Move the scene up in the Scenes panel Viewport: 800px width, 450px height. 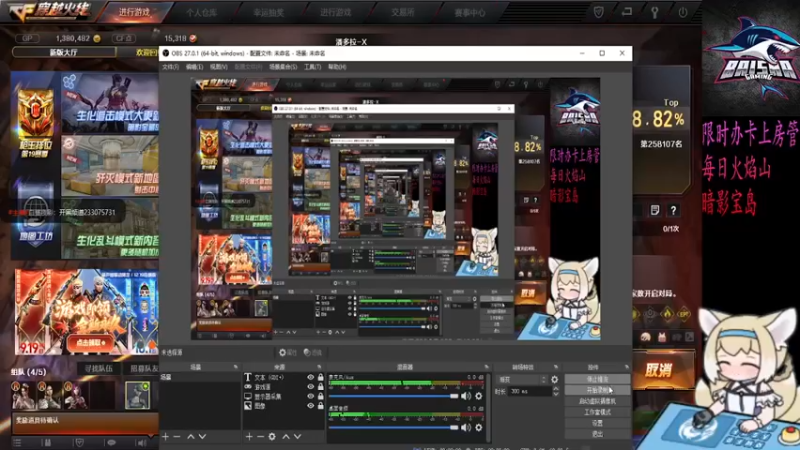(x=191, y=437)
